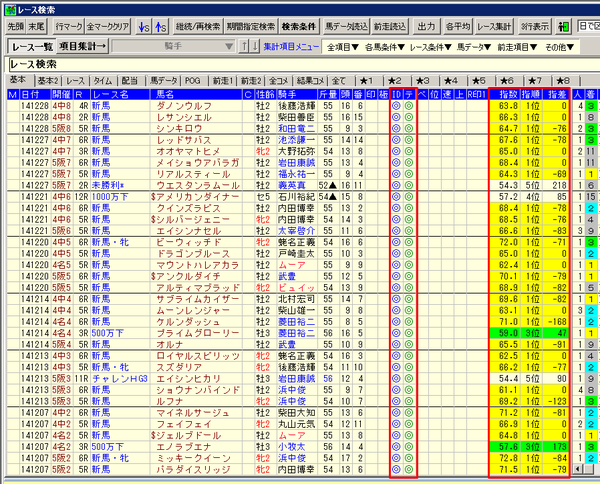Click ID circle icon for ミッキークイーン row

pos(396,458)
